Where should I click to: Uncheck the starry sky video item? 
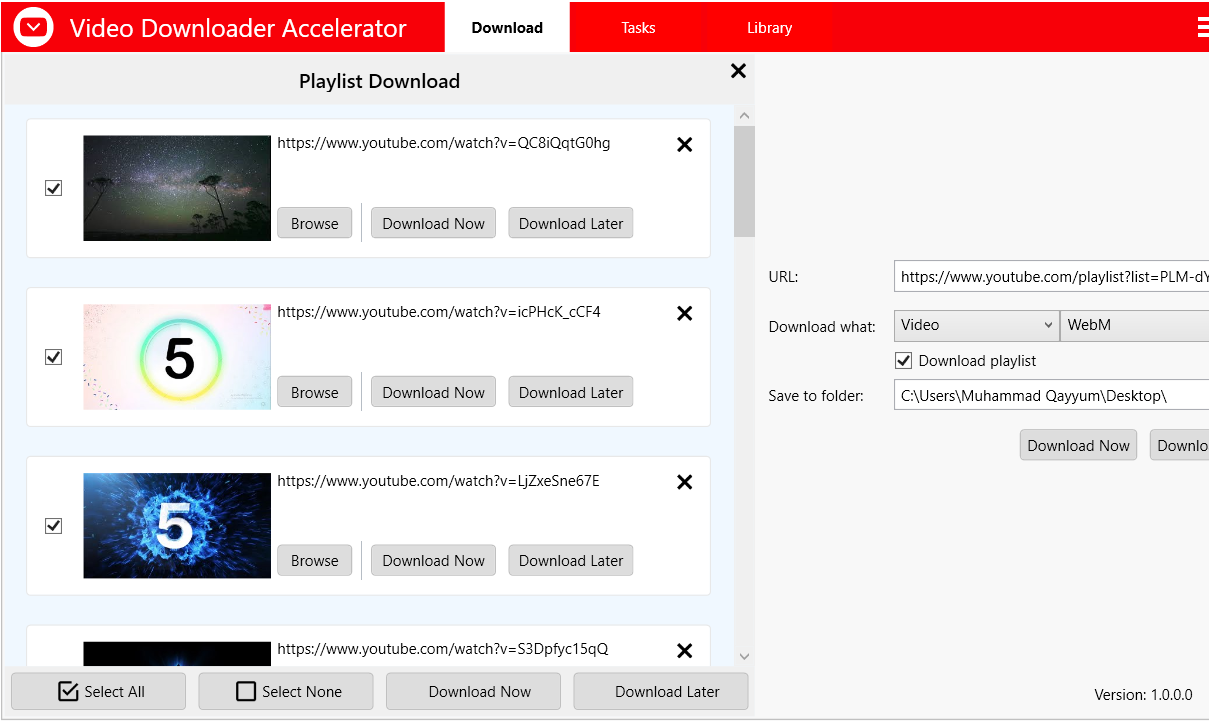pos(53,188)
